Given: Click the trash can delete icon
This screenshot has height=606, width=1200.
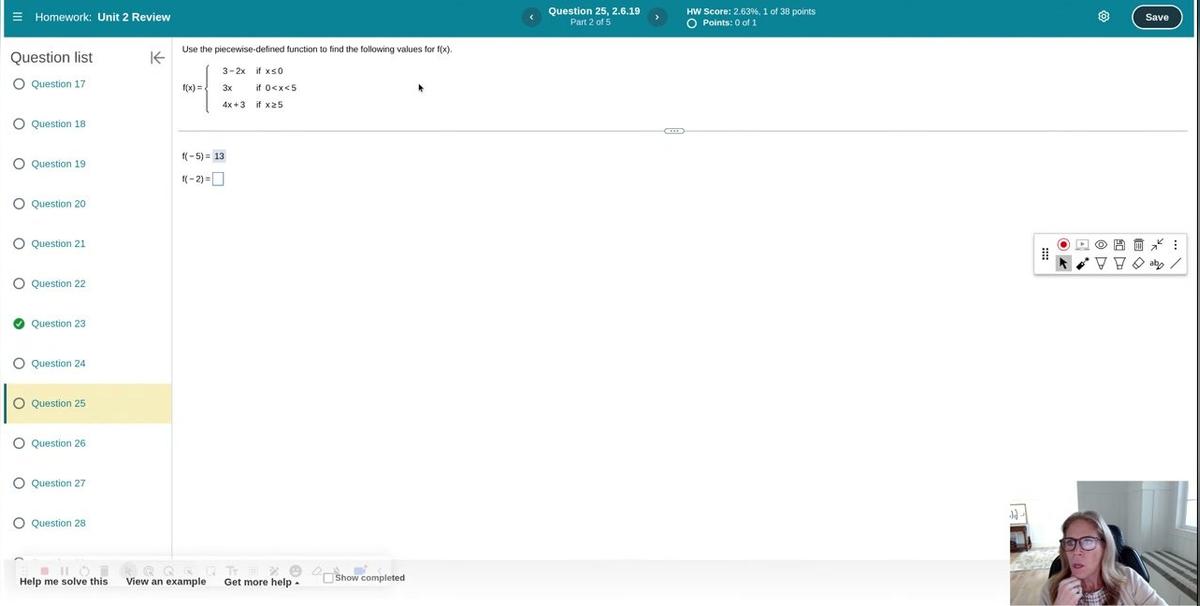Looking at the screenshot, I should (1138, 245).
